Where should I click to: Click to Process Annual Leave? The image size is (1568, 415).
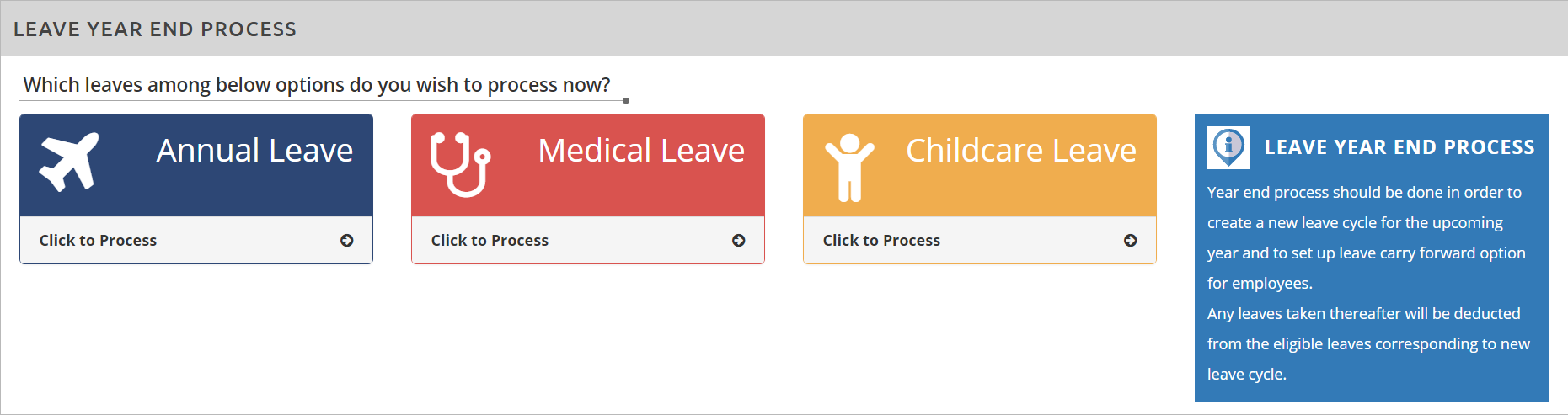tap(196, 241)
